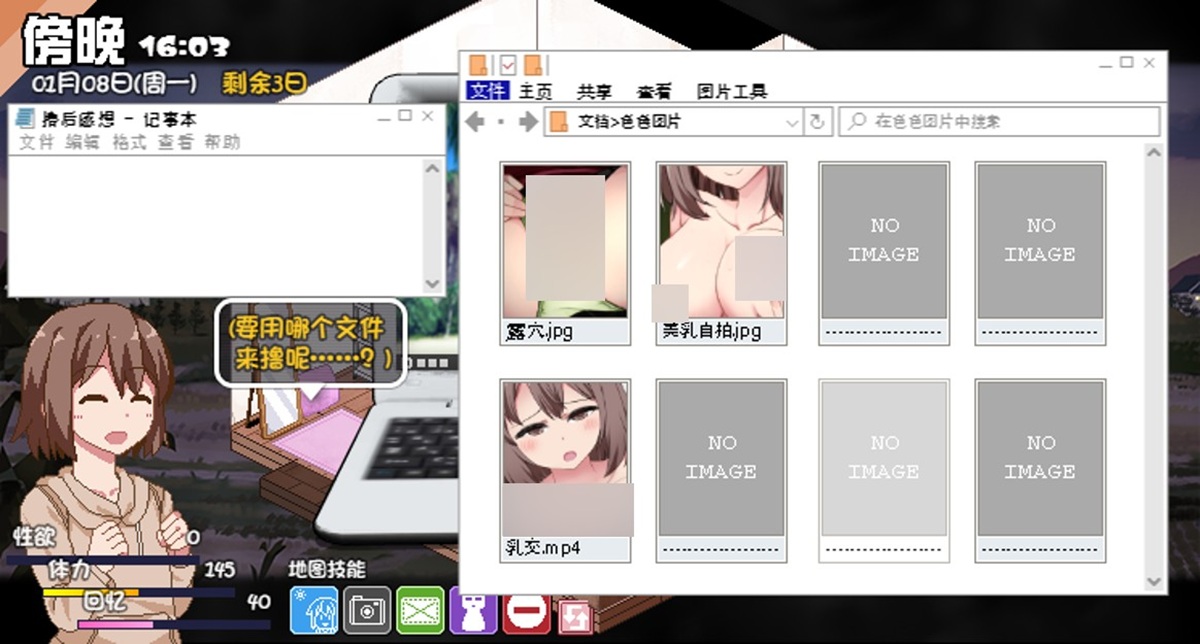
Task: Select the purple figure map skill icon
Action: pos(474,609)
